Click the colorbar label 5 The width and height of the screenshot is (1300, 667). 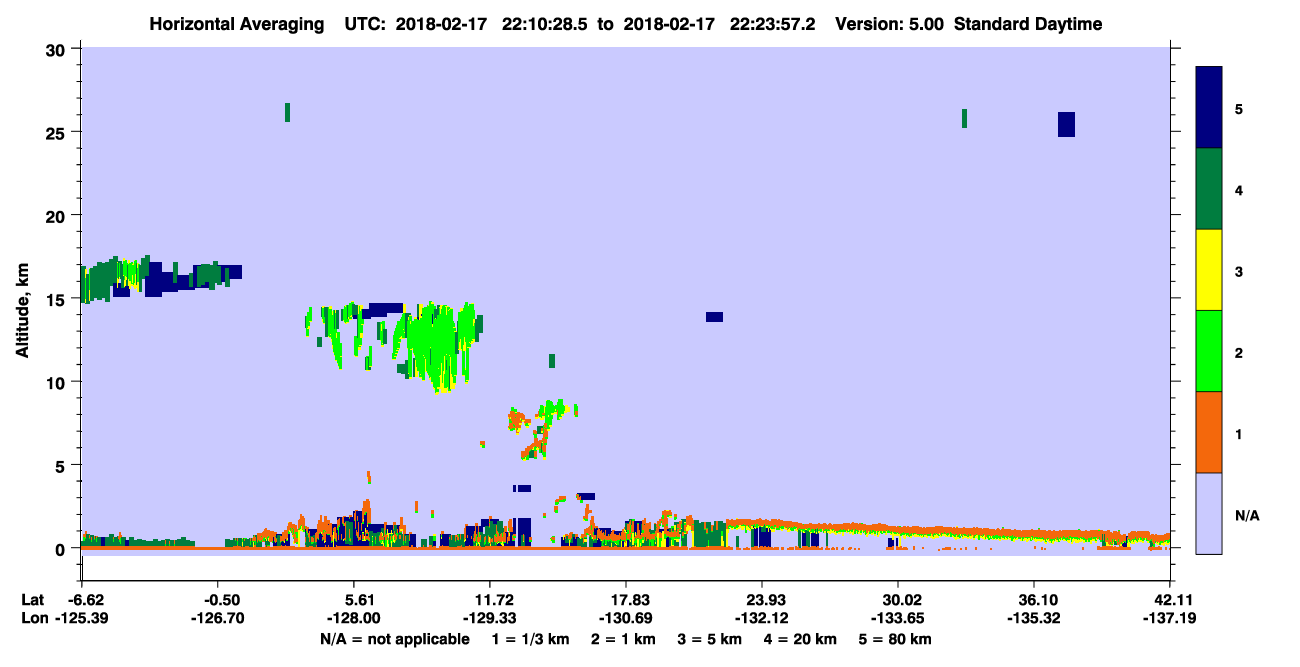point(1239,108)
